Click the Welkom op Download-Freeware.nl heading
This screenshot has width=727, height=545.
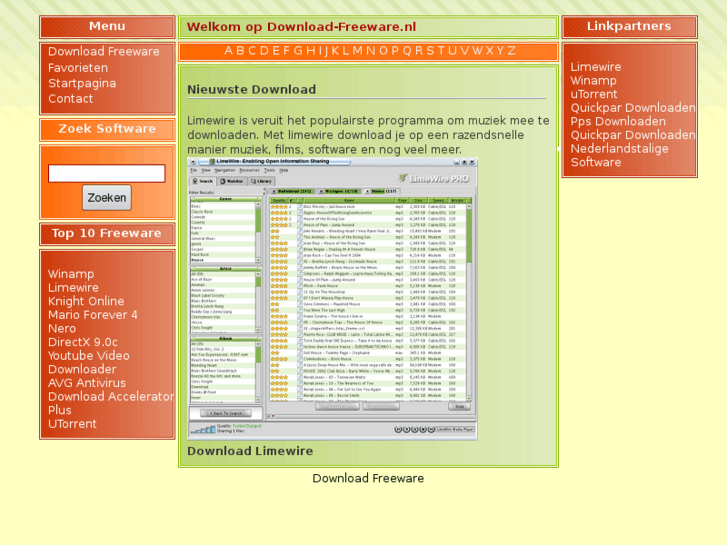[x=301, y=27]
